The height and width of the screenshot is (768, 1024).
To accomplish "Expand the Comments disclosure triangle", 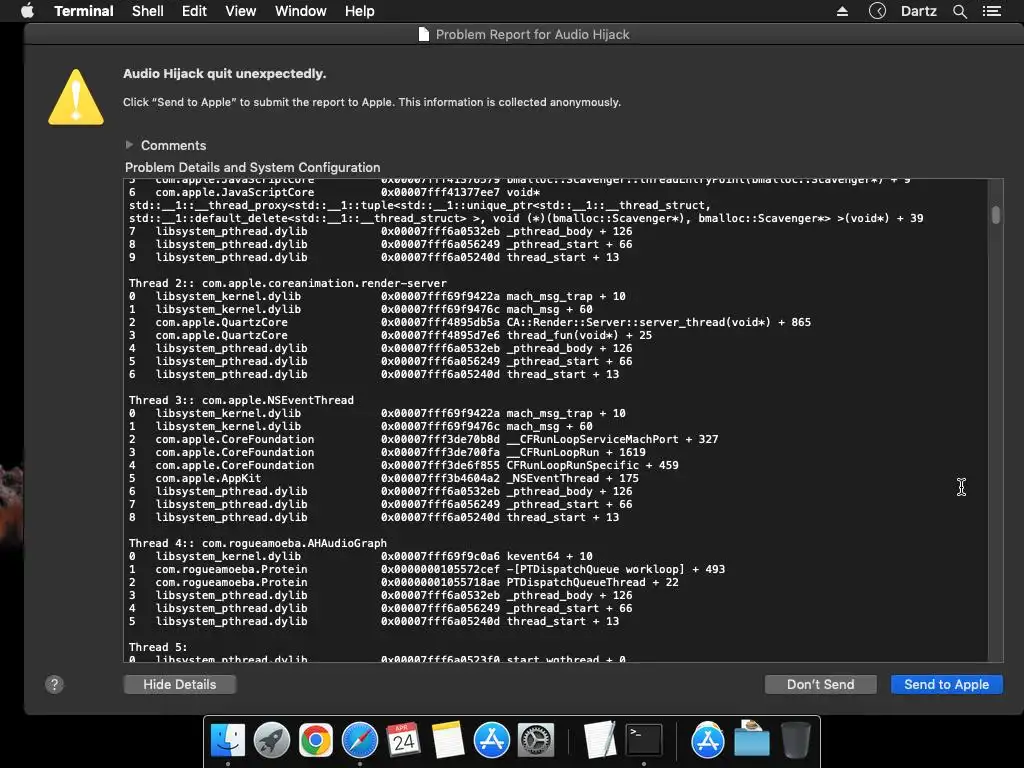I will click(x=129, y=144).
